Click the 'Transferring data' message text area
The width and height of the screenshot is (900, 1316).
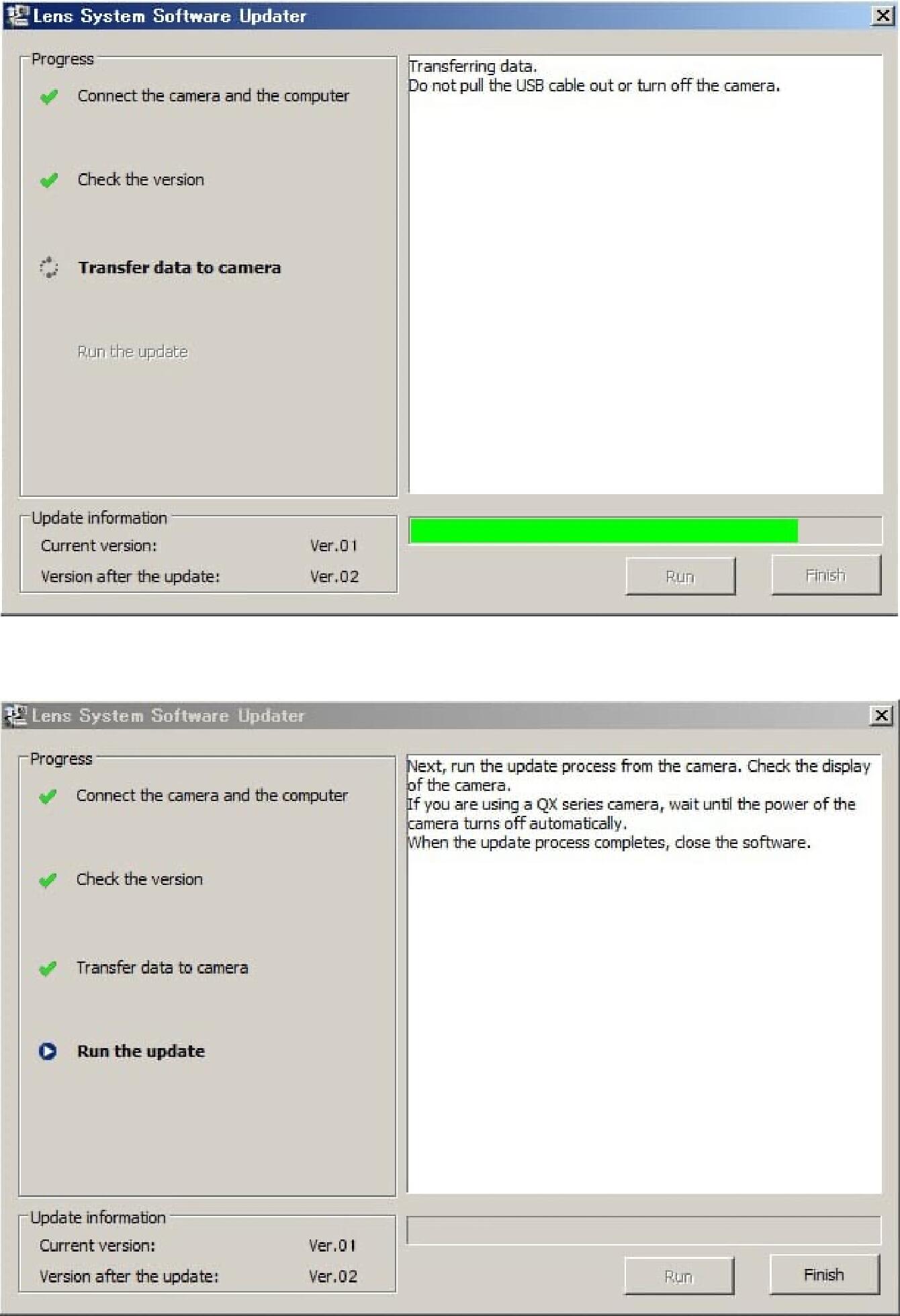tap(645, 275)
